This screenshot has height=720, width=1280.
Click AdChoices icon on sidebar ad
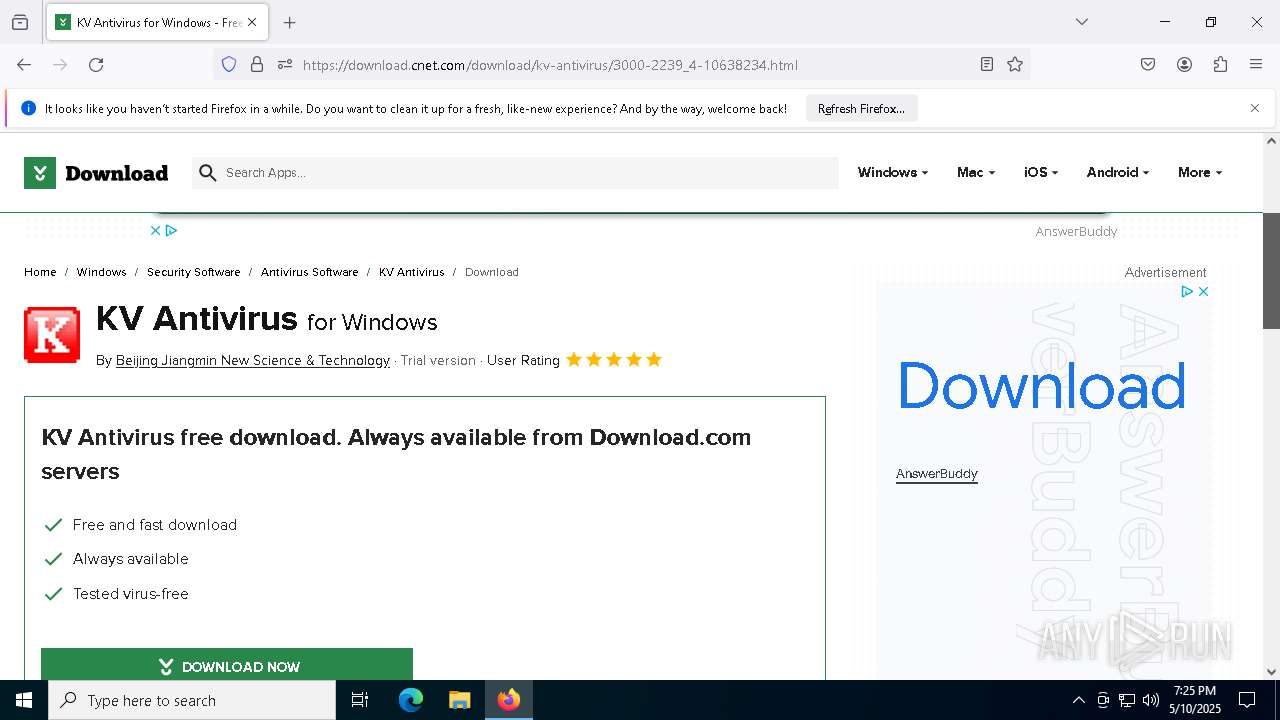pos(1187,292)
